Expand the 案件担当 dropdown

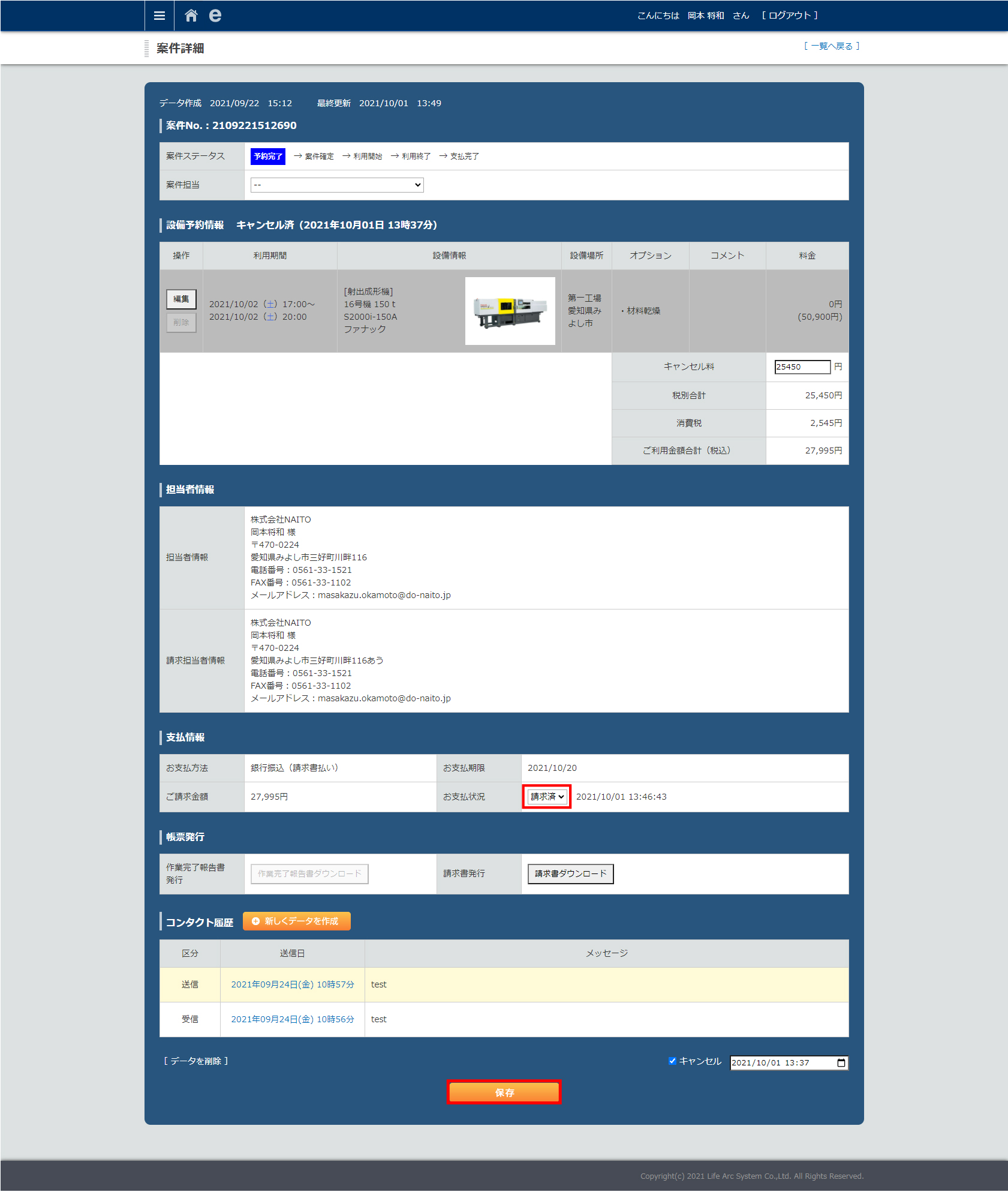(x=337, y=185)
